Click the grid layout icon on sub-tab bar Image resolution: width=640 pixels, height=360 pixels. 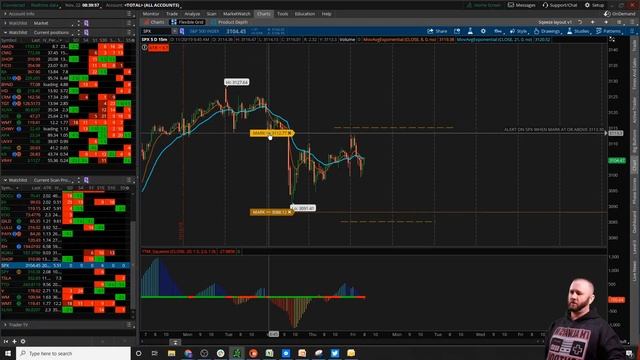pos(619,22)
